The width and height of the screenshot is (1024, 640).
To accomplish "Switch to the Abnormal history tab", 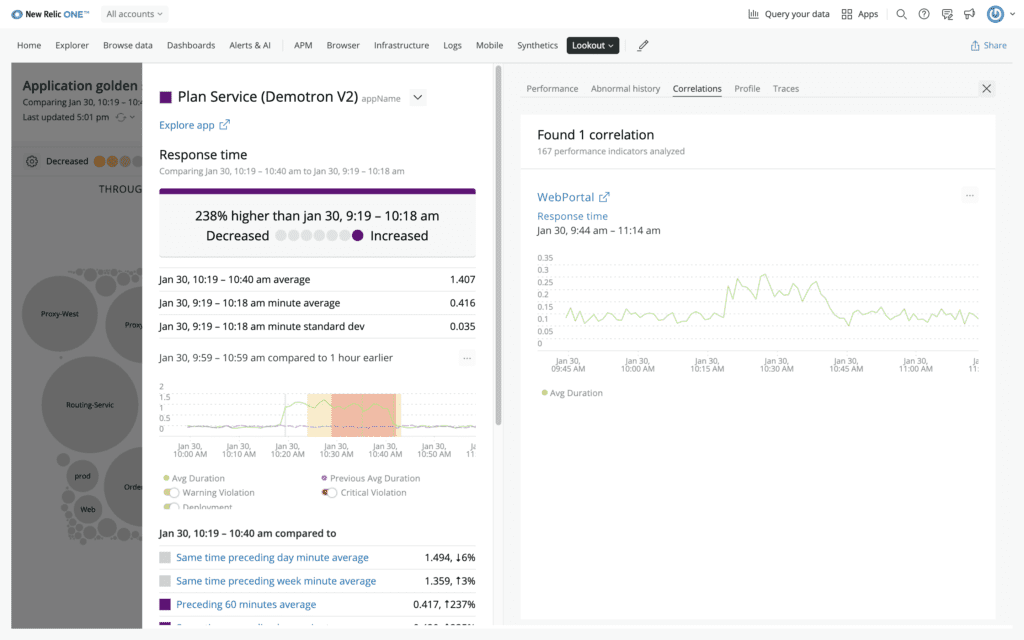I will [x=625, y=88].
